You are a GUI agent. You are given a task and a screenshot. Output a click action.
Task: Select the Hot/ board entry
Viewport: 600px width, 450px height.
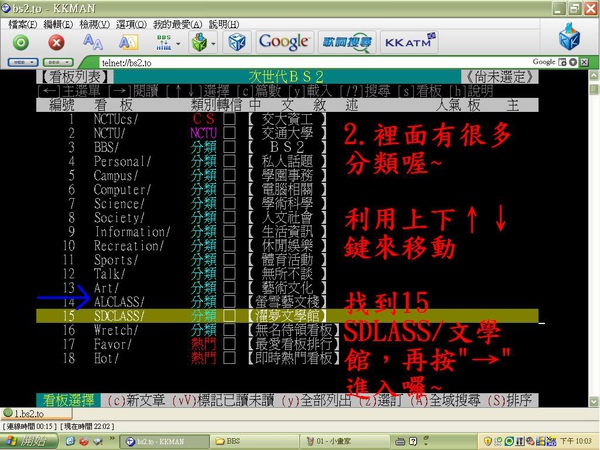point(106,358)
